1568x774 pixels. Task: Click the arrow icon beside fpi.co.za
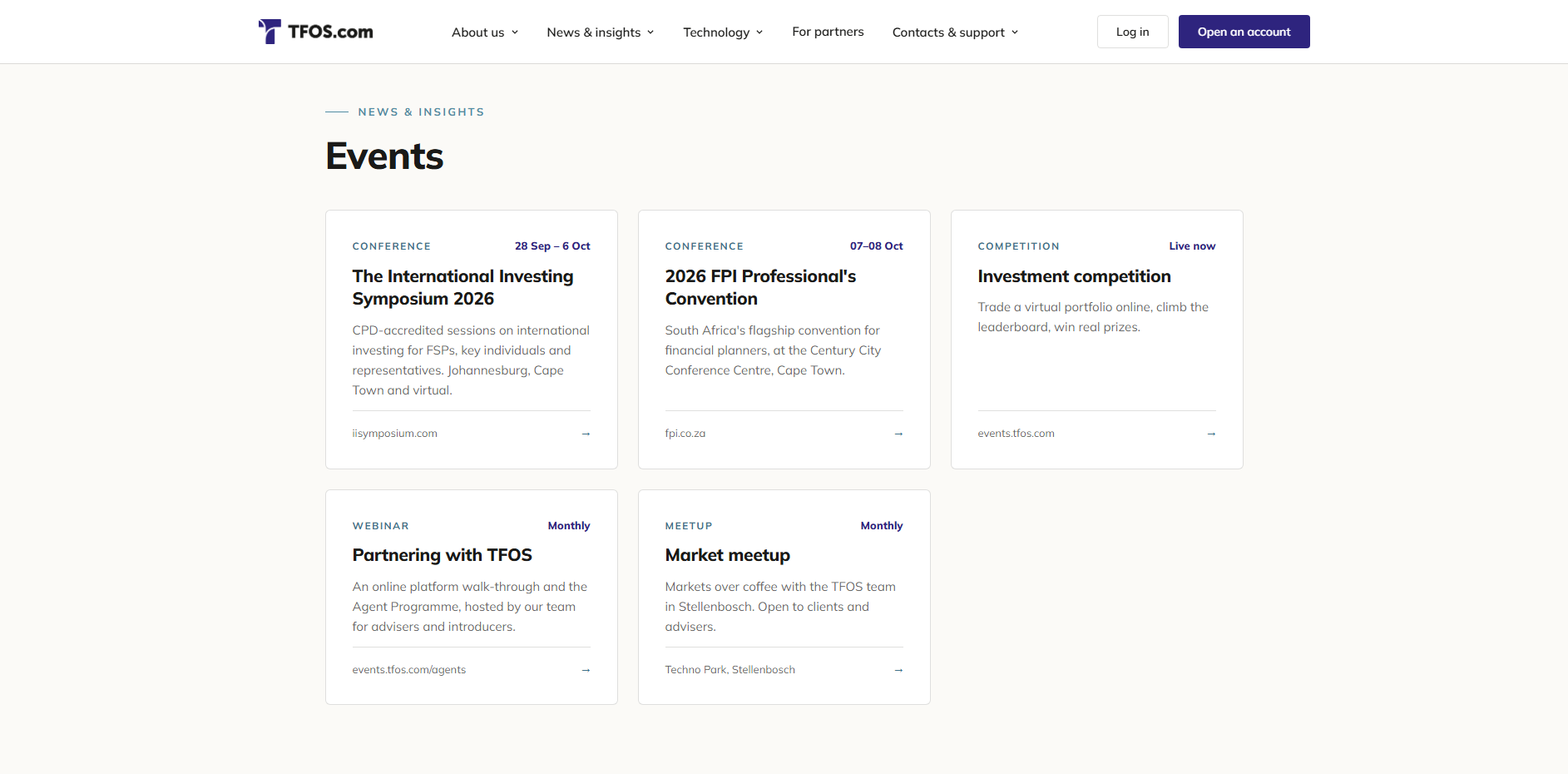point(898,434)
